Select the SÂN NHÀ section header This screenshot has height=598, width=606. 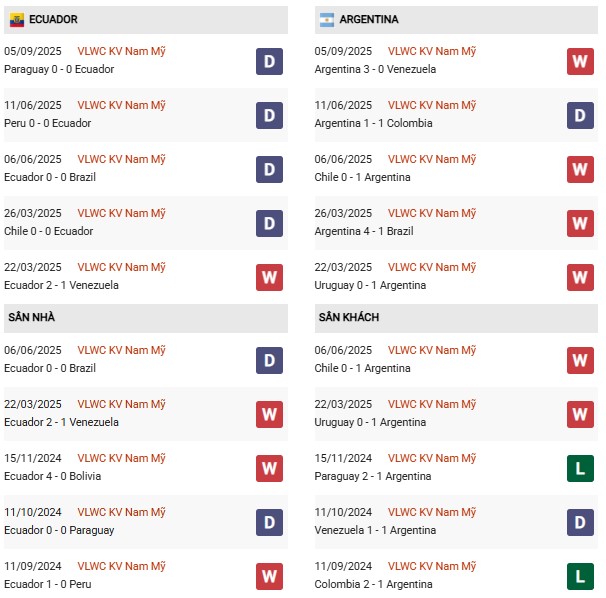[x=32, y=317]
